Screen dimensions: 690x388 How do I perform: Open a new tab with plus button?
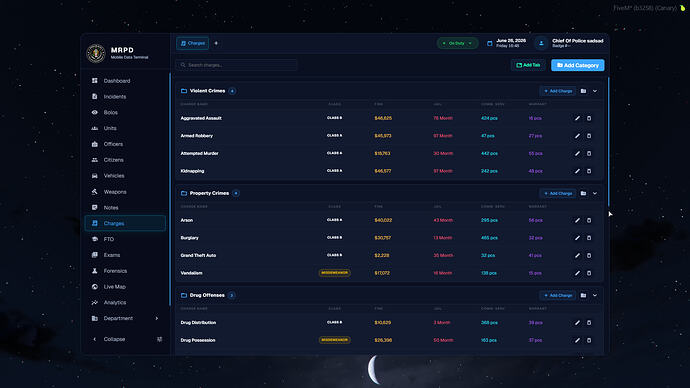tap(216, 43)
